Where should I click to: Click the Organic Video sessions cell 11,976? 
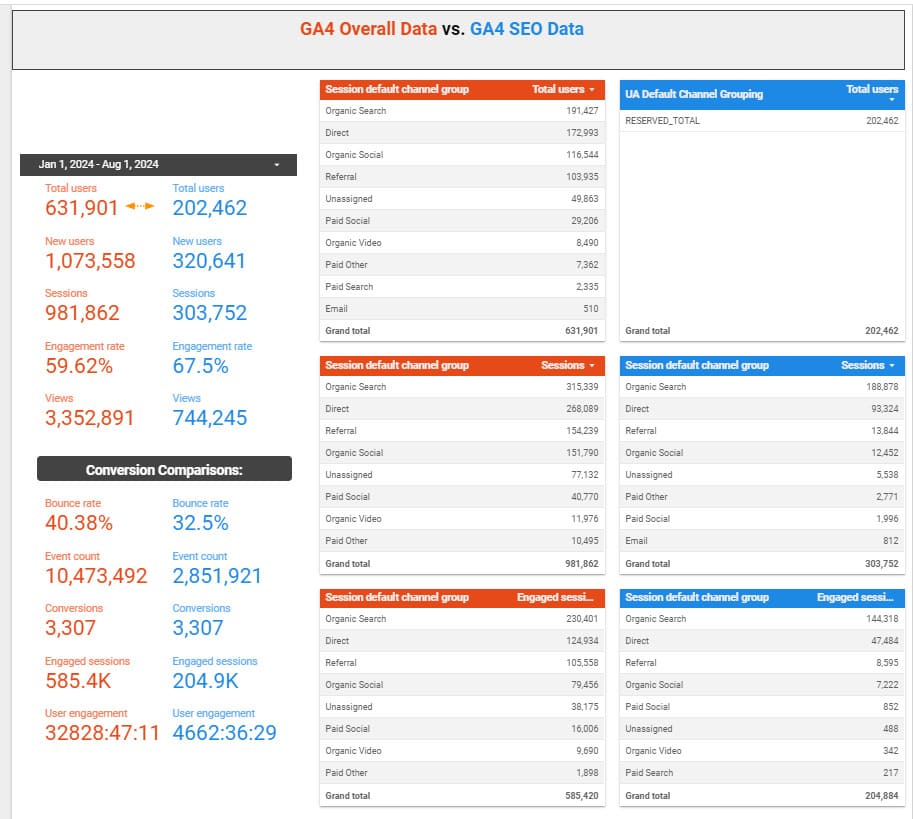[585, 519]
